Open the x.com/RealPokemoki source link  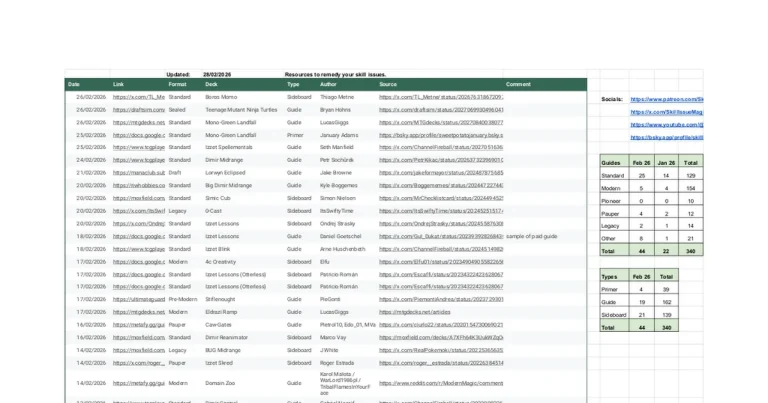click(441, 350)
